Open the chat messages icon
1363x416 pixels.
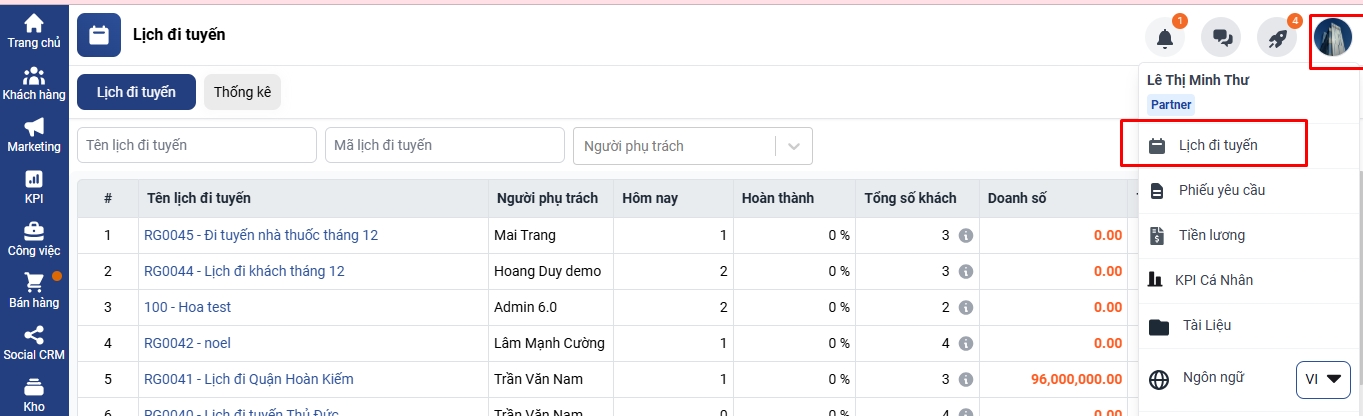1221,38
